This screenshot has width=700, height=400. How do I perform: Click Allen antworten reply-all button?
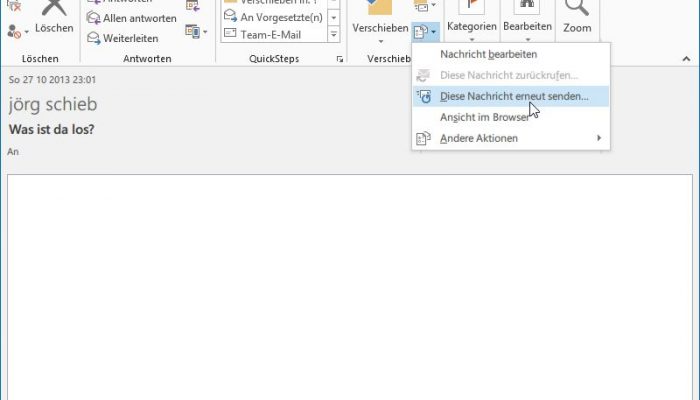[132, 18]
